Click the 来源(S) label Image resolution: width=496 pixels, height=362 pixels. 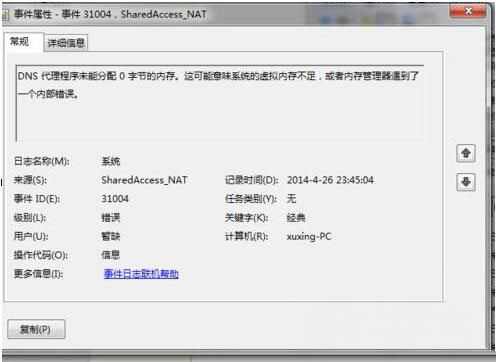tap(30, 180)
